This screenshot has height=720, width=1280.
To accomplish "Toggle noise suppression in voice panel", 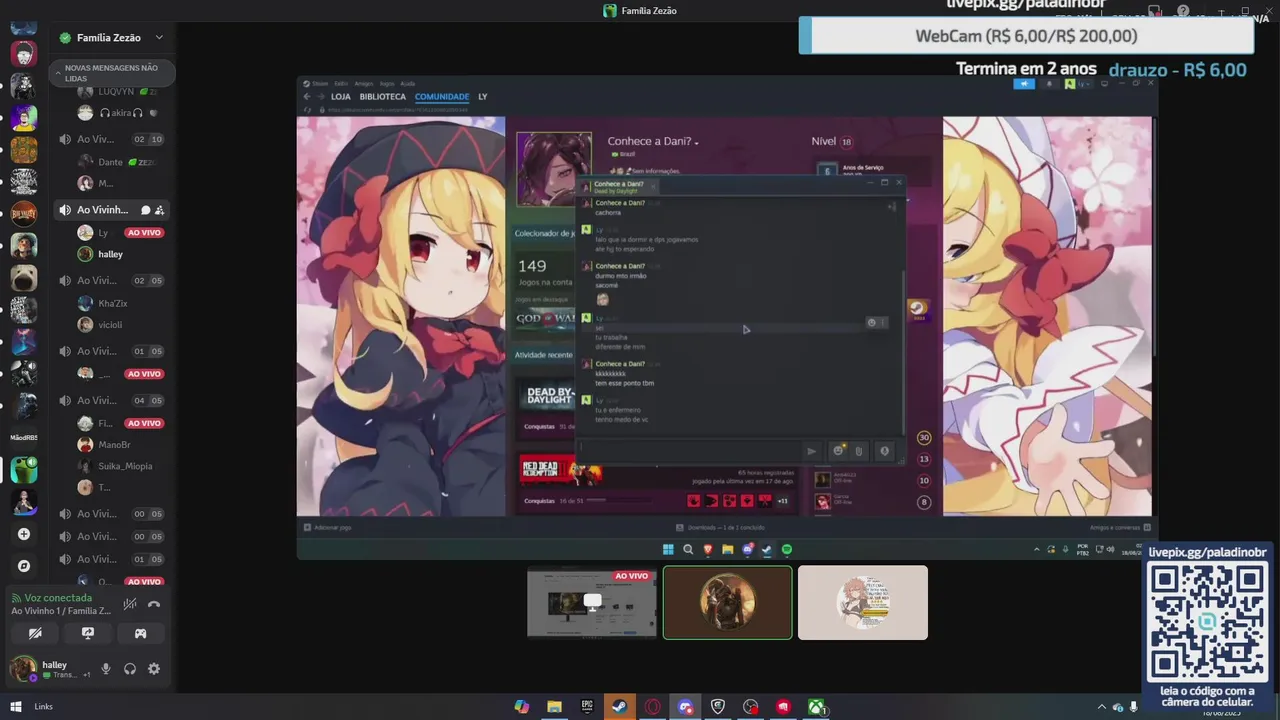I will [x=129, y=604].
